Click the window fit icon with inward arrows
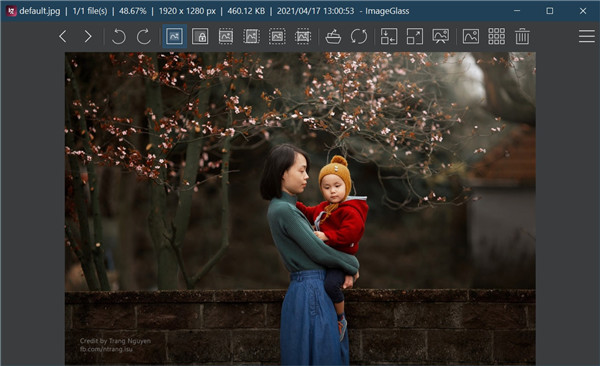 point(389,37)
